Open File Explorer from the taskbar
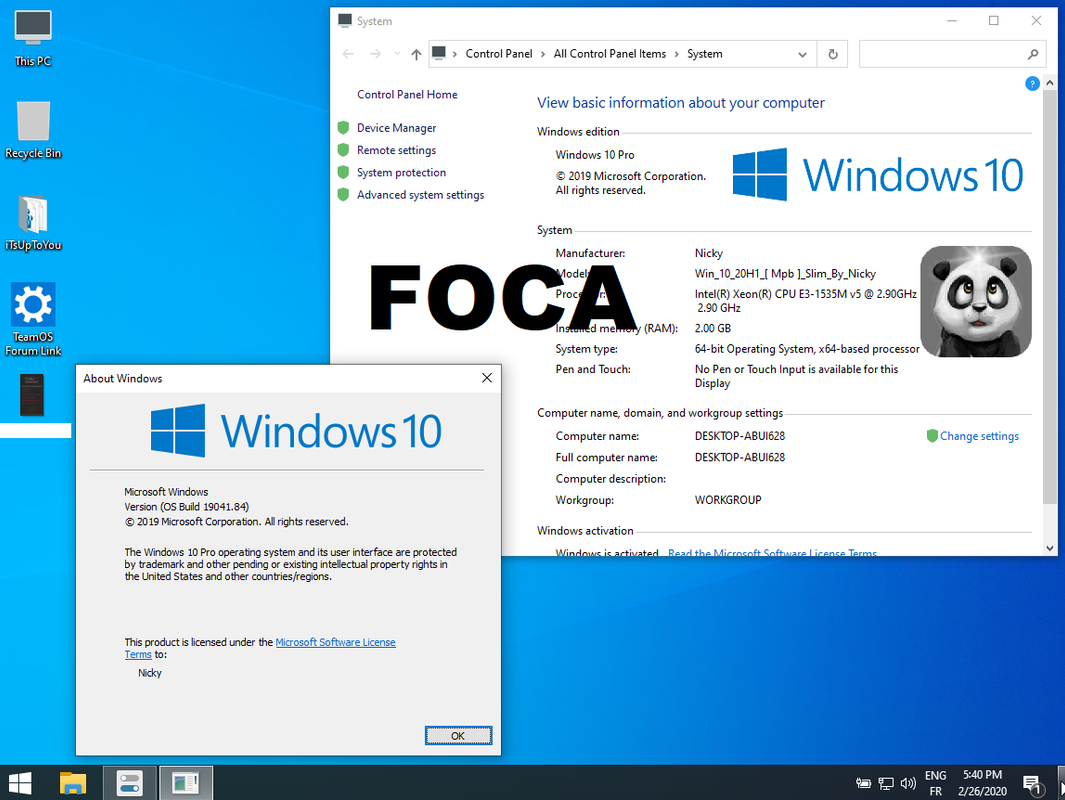Viewport: 1065px width, 800px height. coord(72,783)
